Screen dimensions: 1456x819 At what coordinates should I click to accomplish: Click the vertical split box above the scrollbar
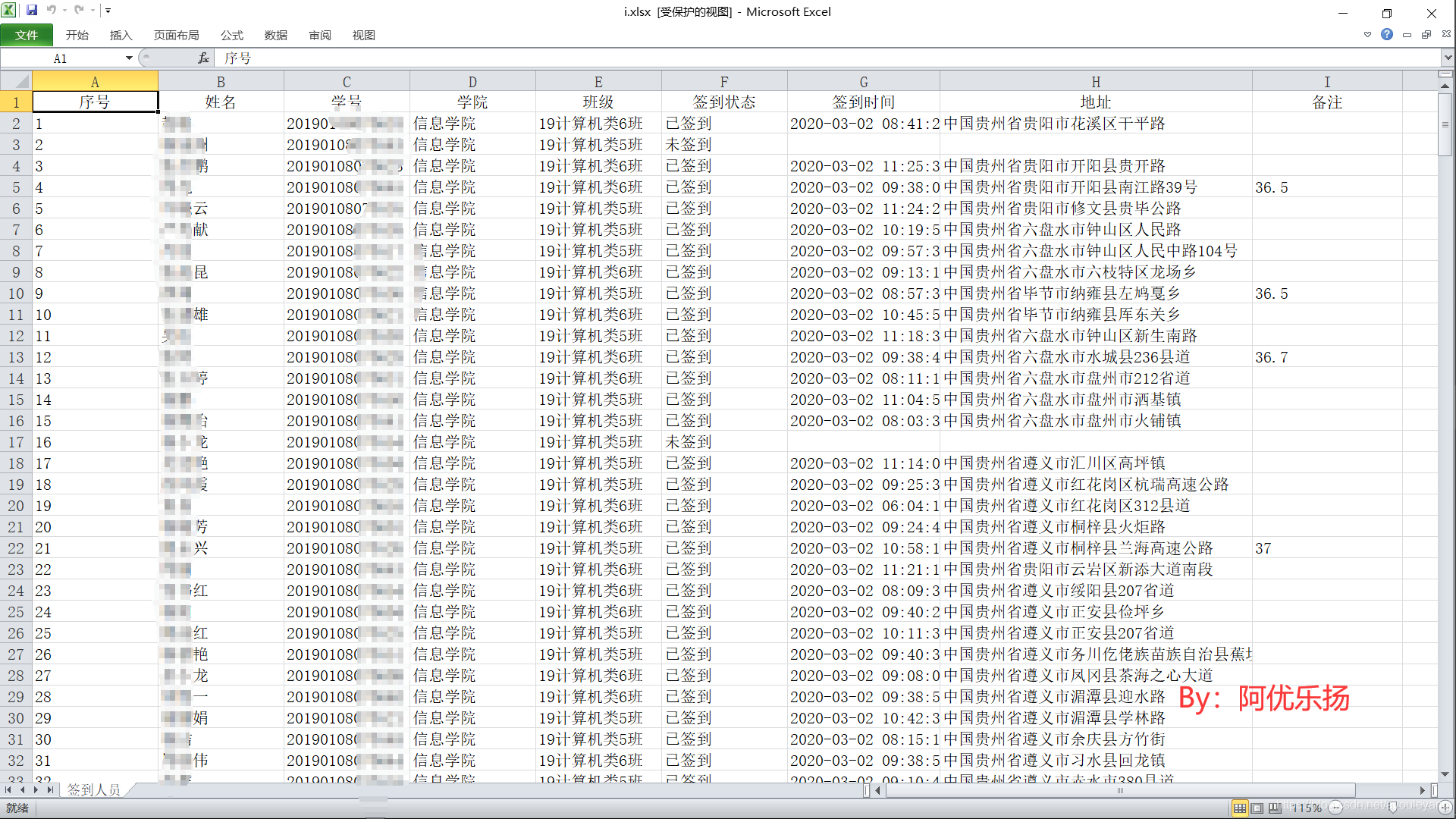1445,74
